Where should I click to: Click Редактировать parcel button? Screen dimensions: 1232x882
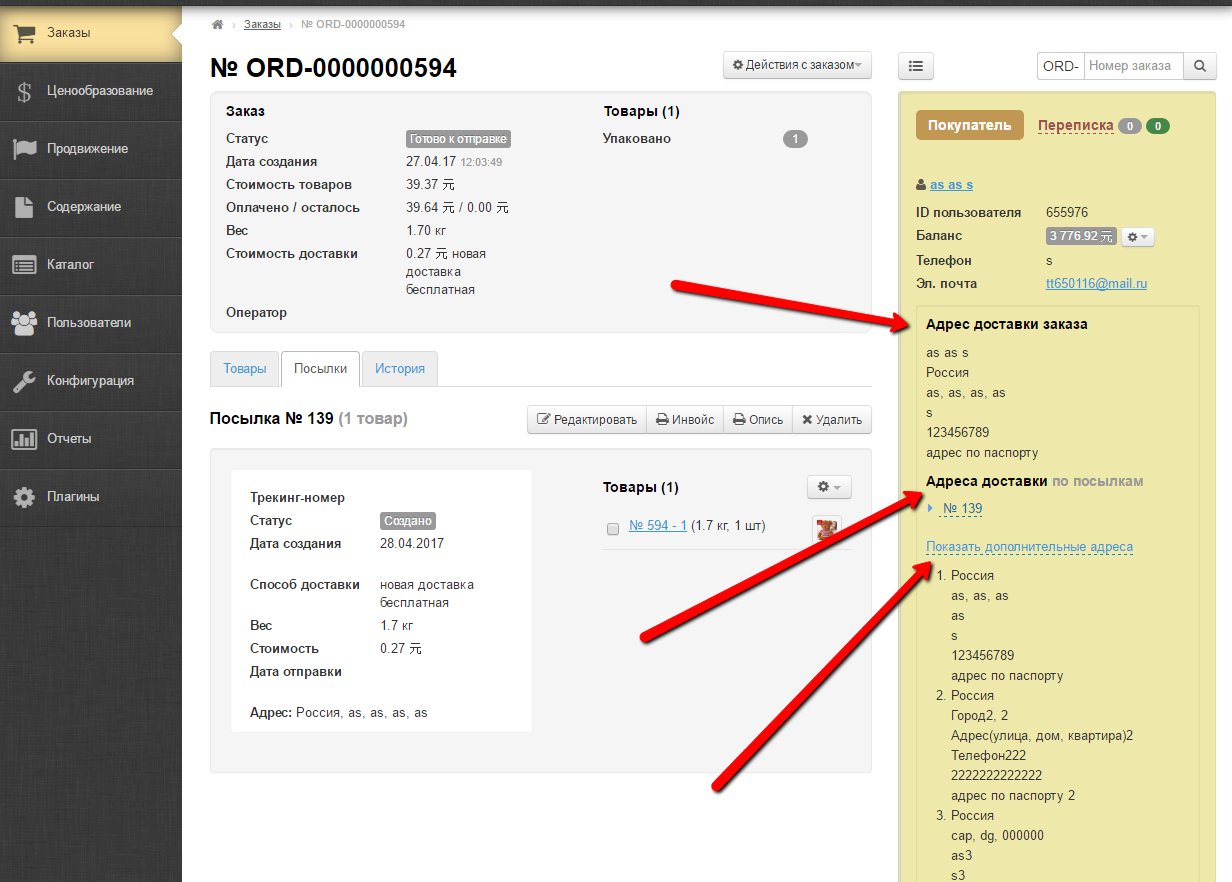[x=587, y=420]
